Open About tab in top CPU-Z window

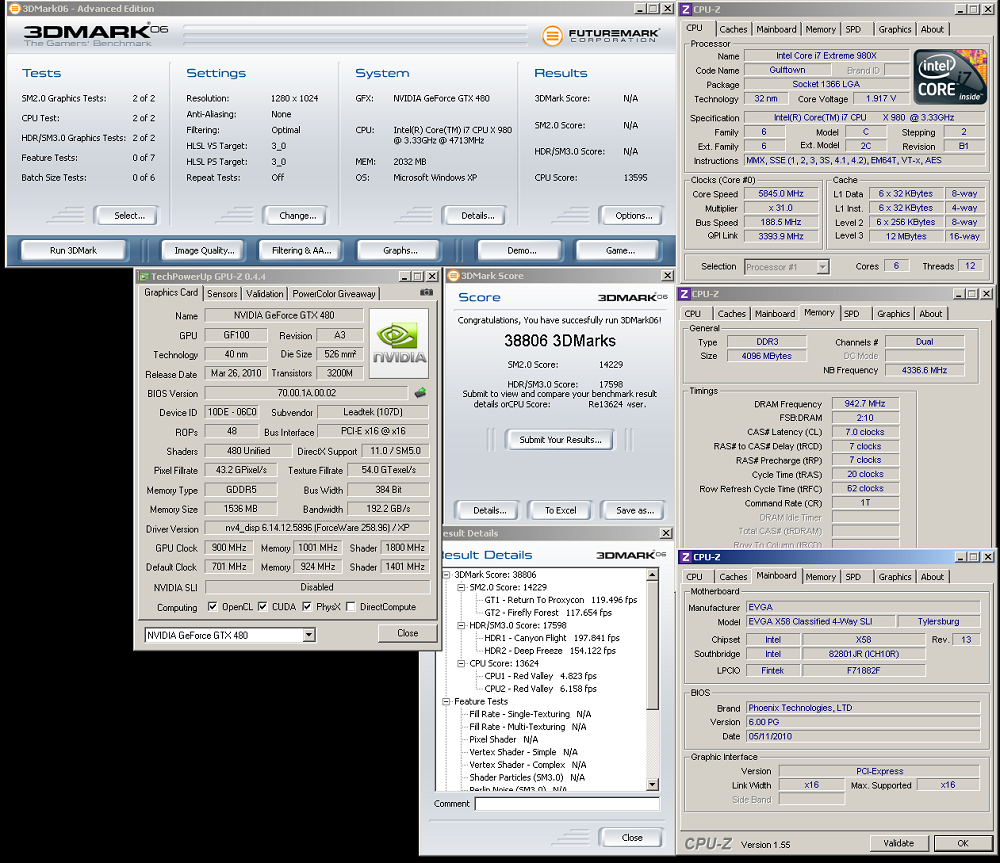tap(932, 29)
